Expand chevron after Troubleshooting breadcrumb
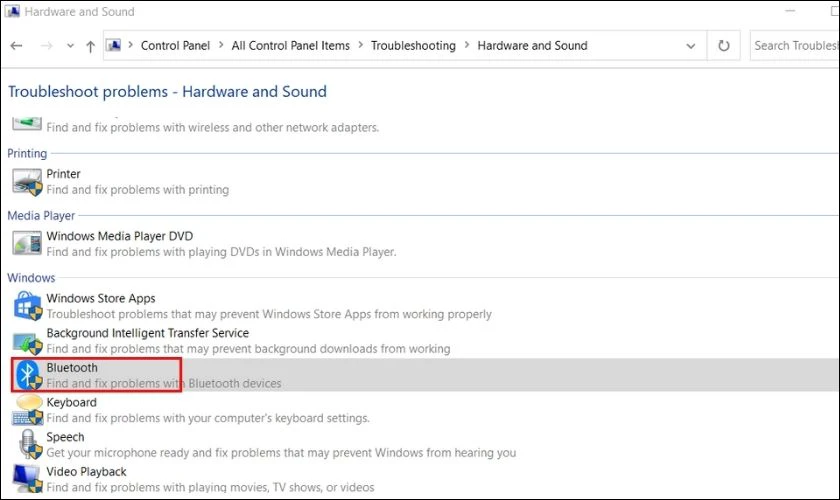Image resolution: width=840 pixels, height=500 pixels. (467, 46)
